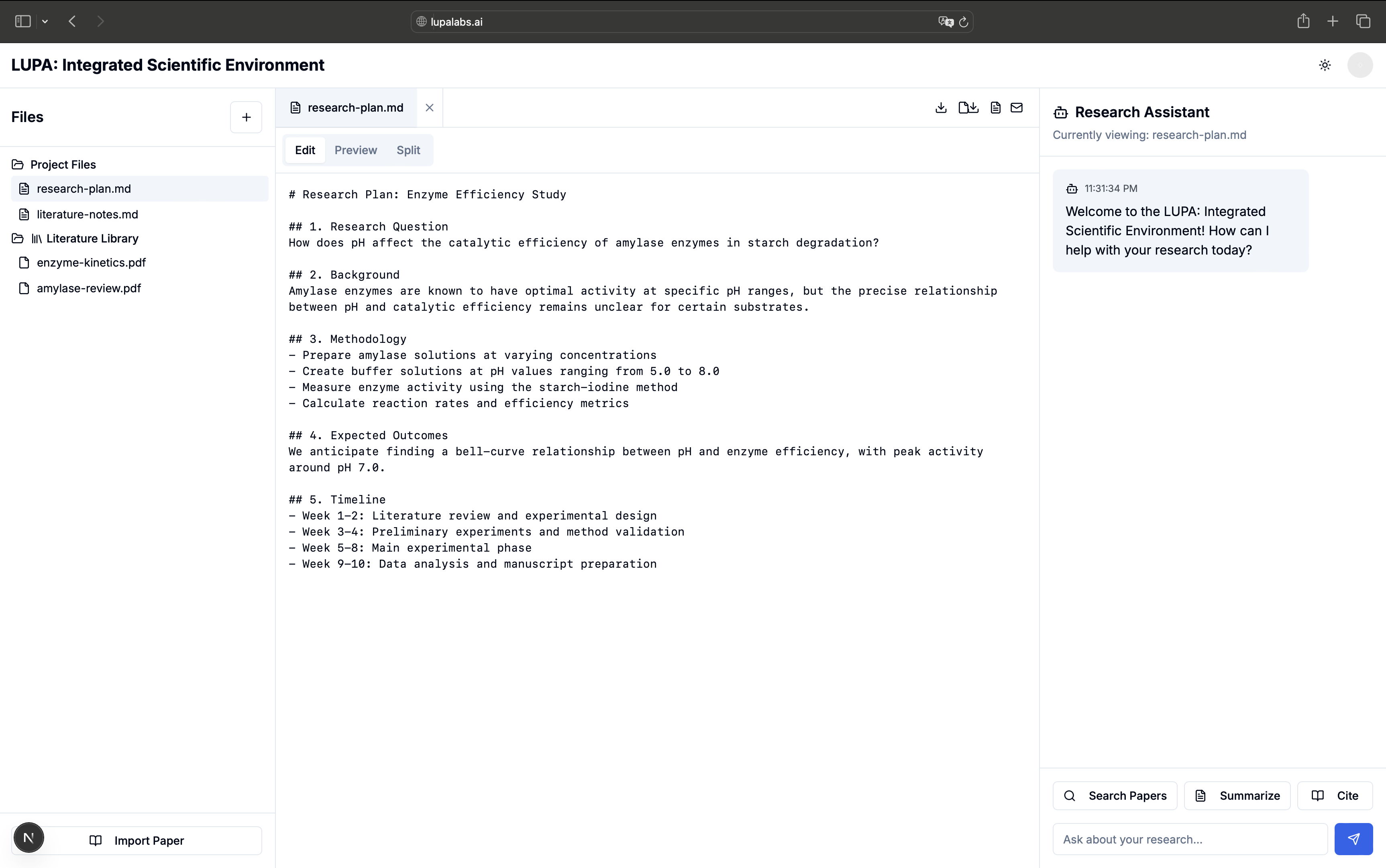Reload the page

(964, 22)
